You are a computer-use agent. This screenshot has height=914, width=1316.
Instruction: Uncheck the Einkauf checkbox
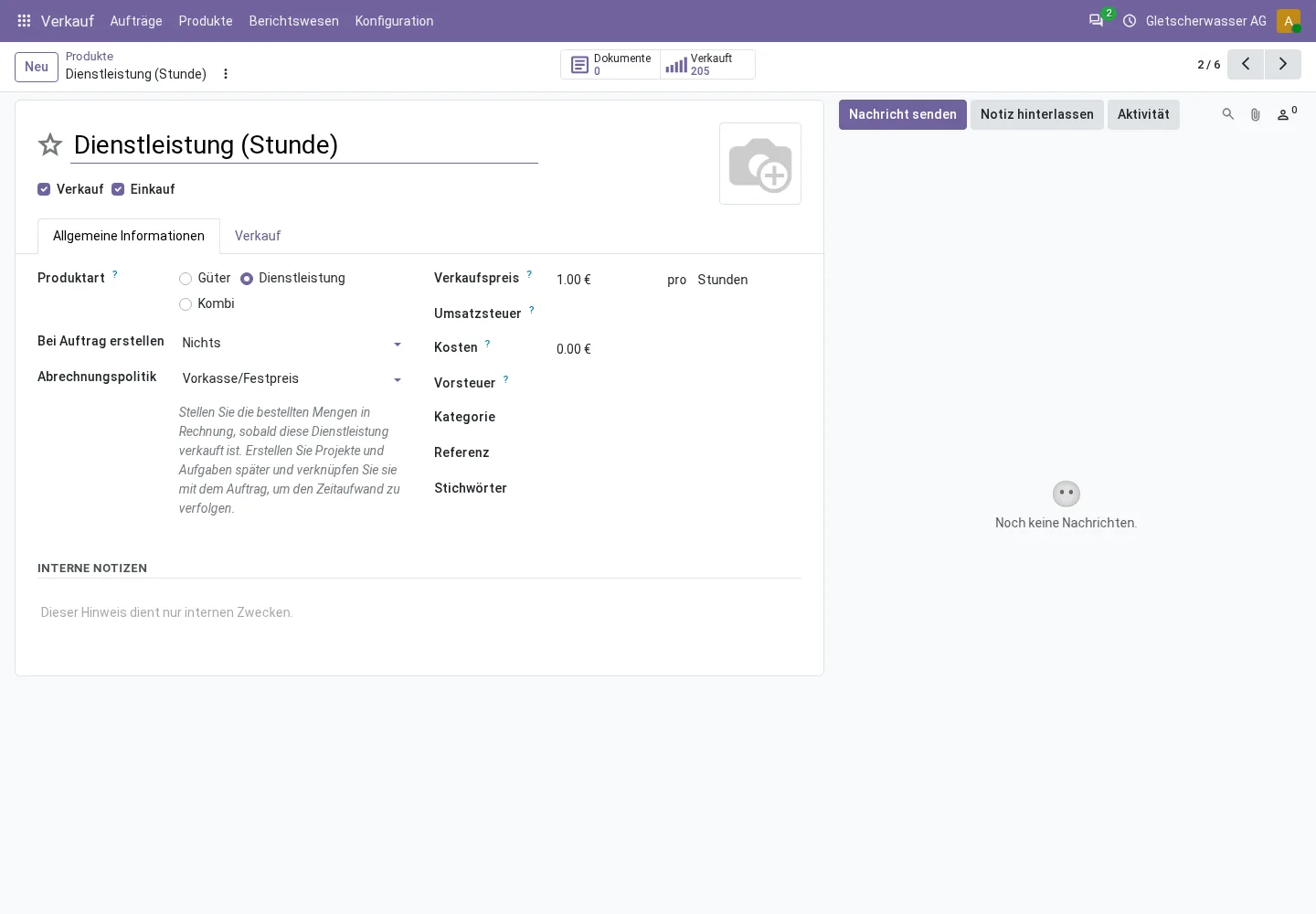118,189
